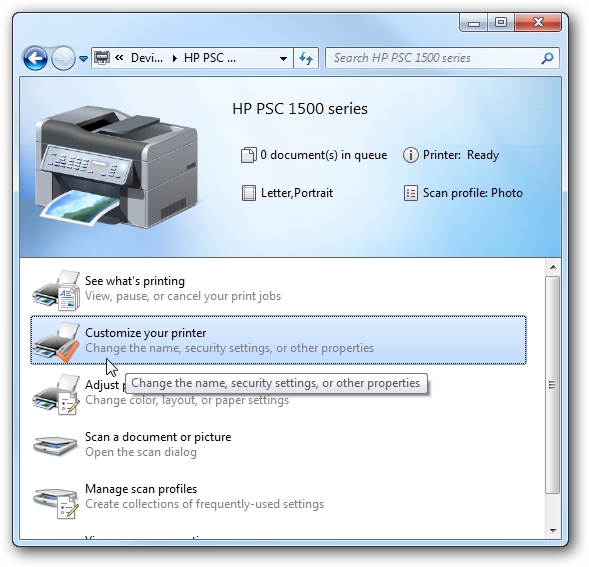Click the scrollbar down arrow
Image resolution: width=589 pixels, height=567 pixels.
click(553, 531)
